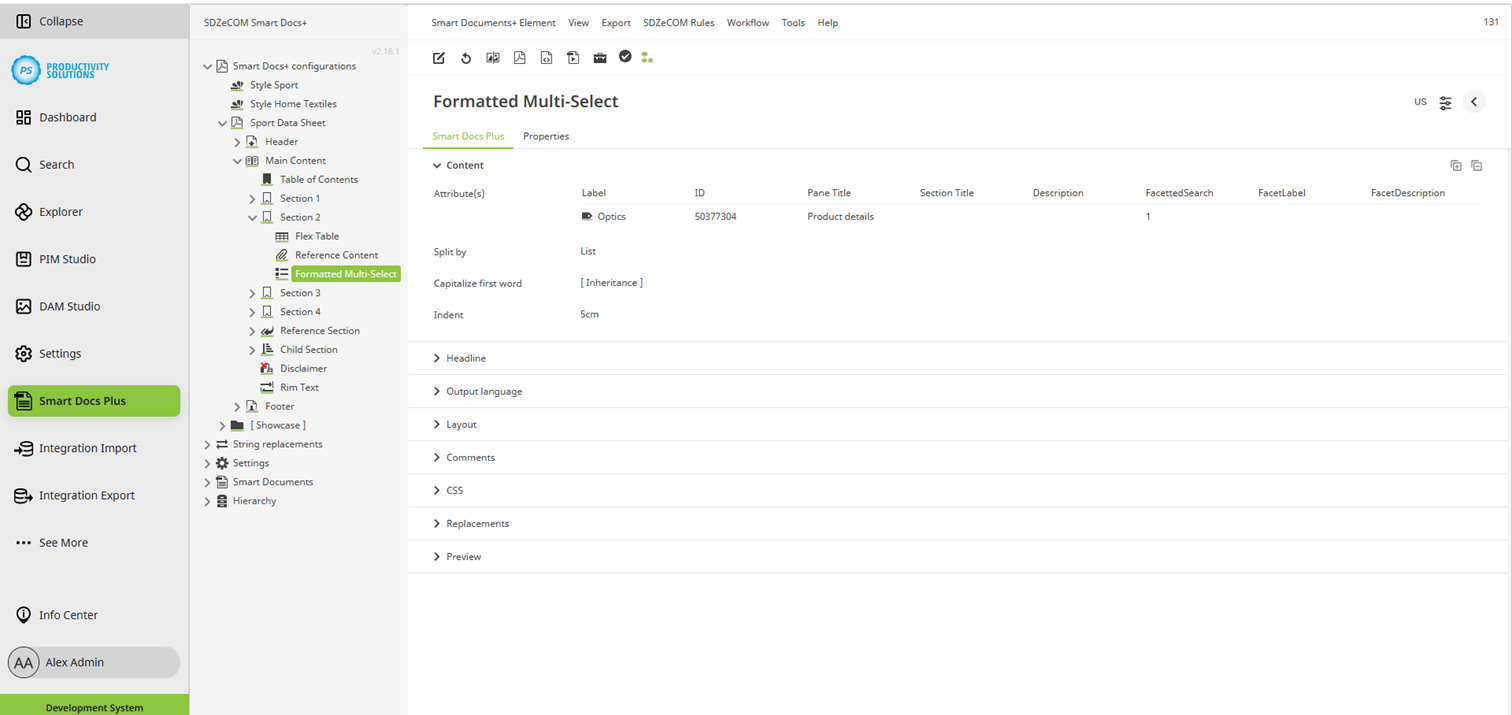Expand the CSS section
Screen dimensions: 1512x715
pyautogui.click(x=455, y=490)
